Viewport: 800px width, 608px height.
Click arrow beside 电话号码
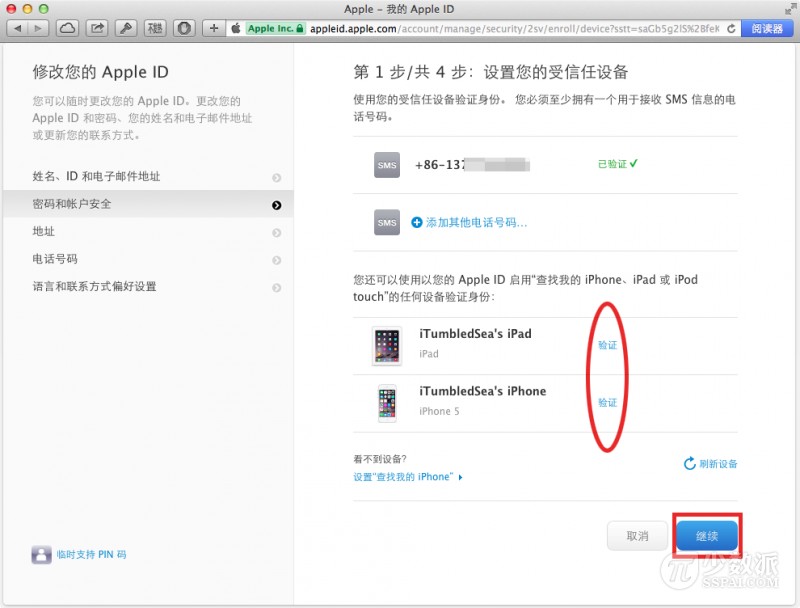point(277,260)
